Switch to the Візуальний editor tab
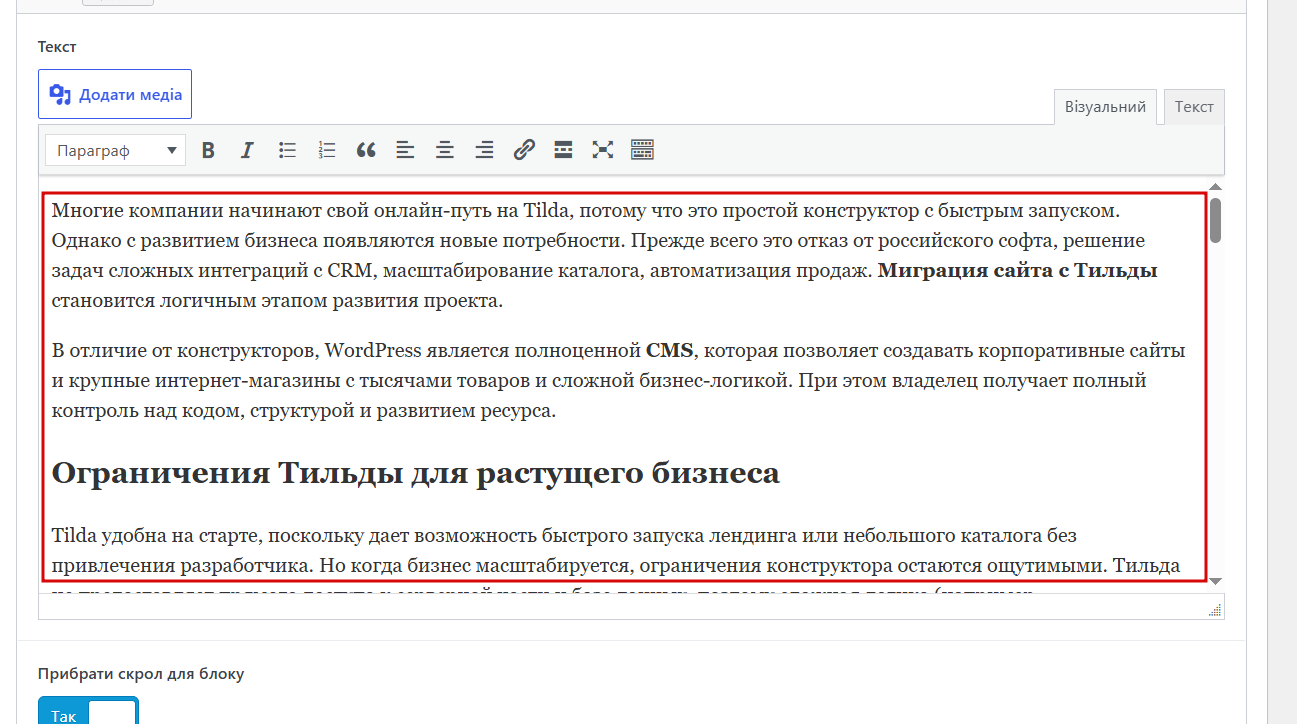1297x724 pixels. tap(1105, 107)
